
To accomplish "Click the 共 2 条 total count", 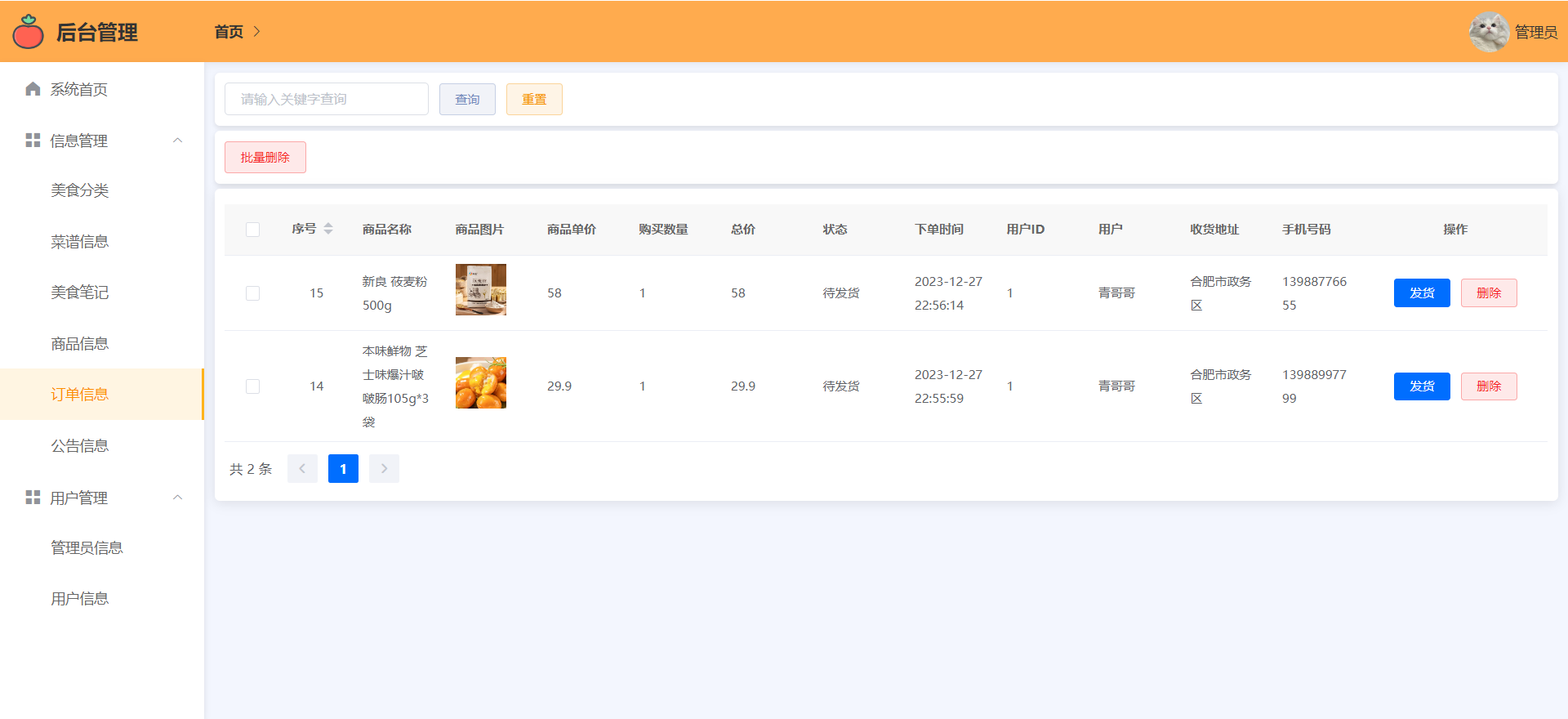I will pyautogui.click(x=251, y=469).
